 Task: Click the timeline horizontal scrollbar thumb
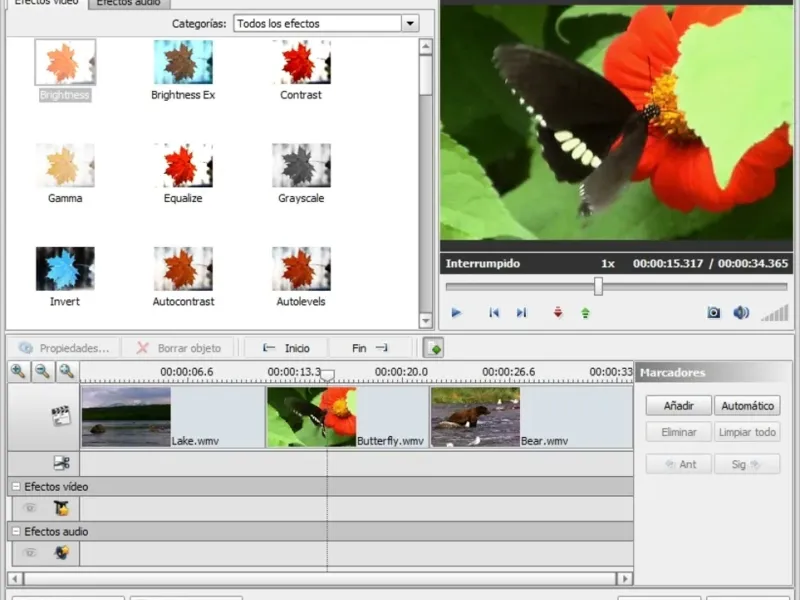click(320, 579)
